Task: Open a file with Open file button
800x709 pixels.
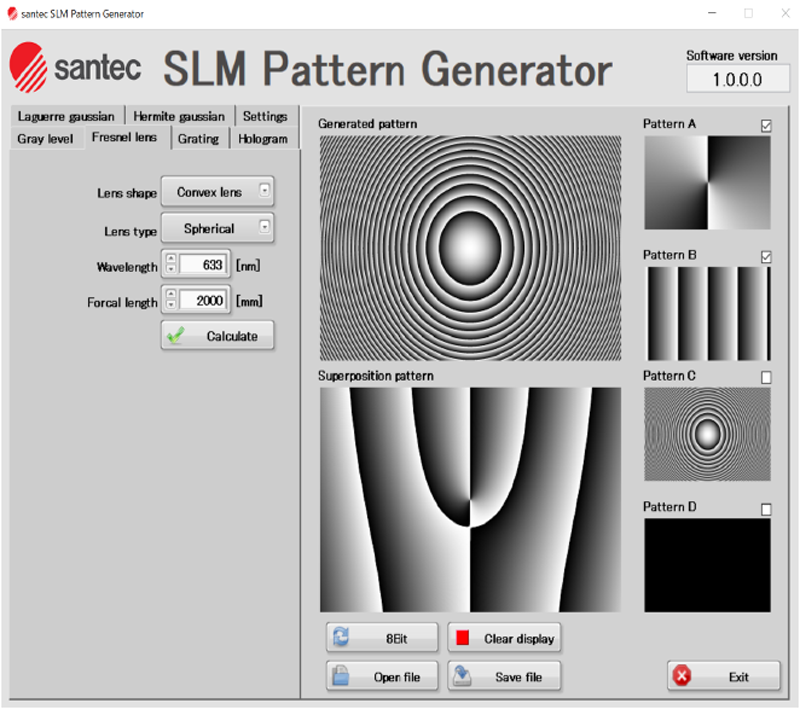Action: [382, 677]
